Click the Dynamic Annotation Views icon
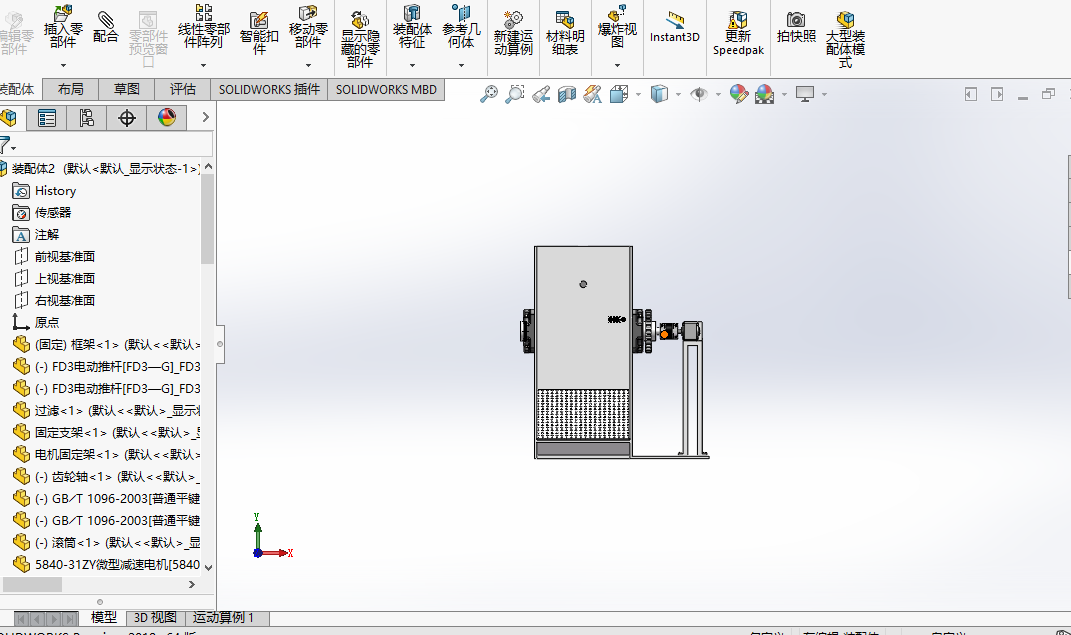The height and width of the screenshot is (635, 1071). pos(593,94)
